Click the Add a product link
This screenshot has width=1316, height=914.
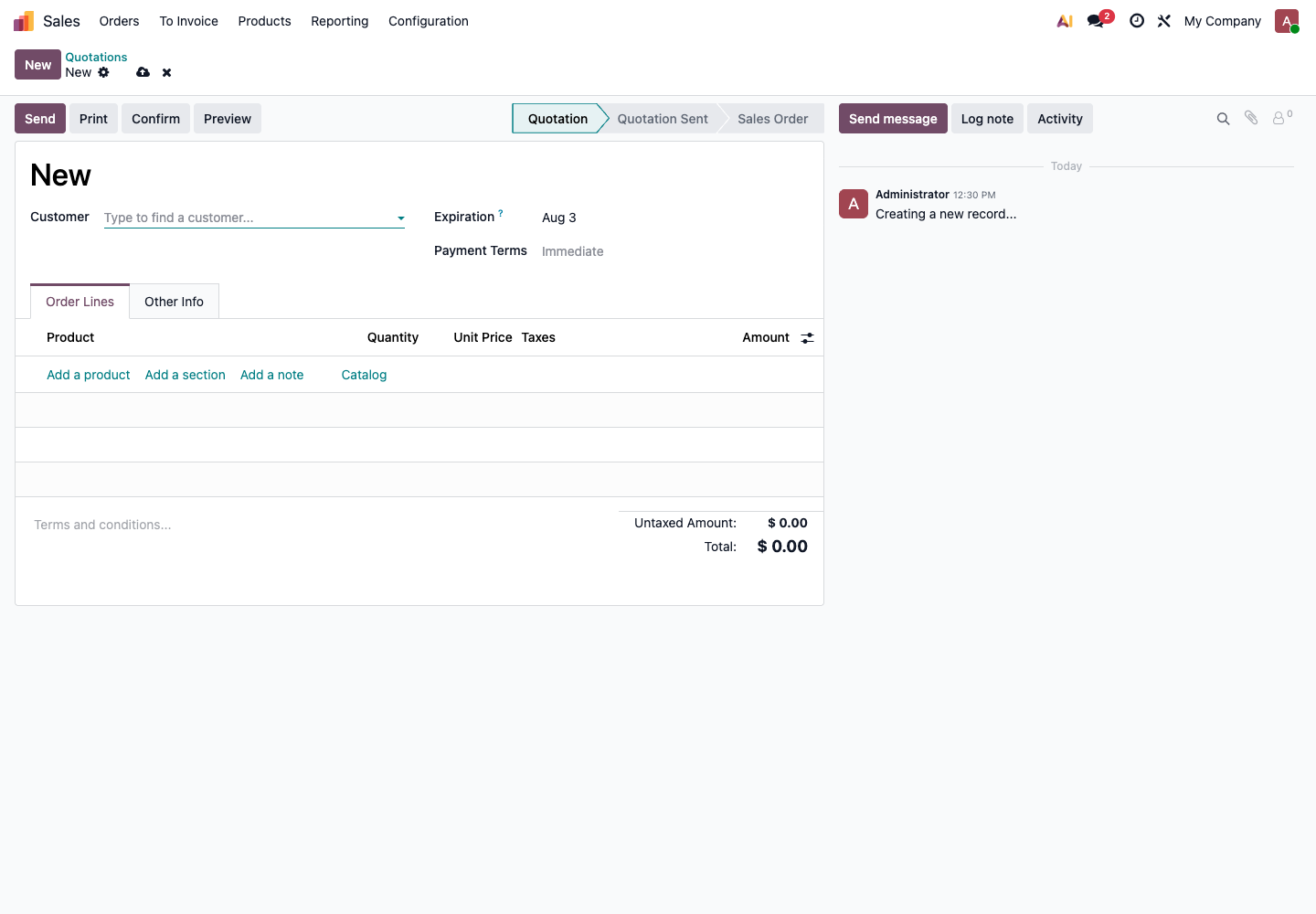(89, 375)
